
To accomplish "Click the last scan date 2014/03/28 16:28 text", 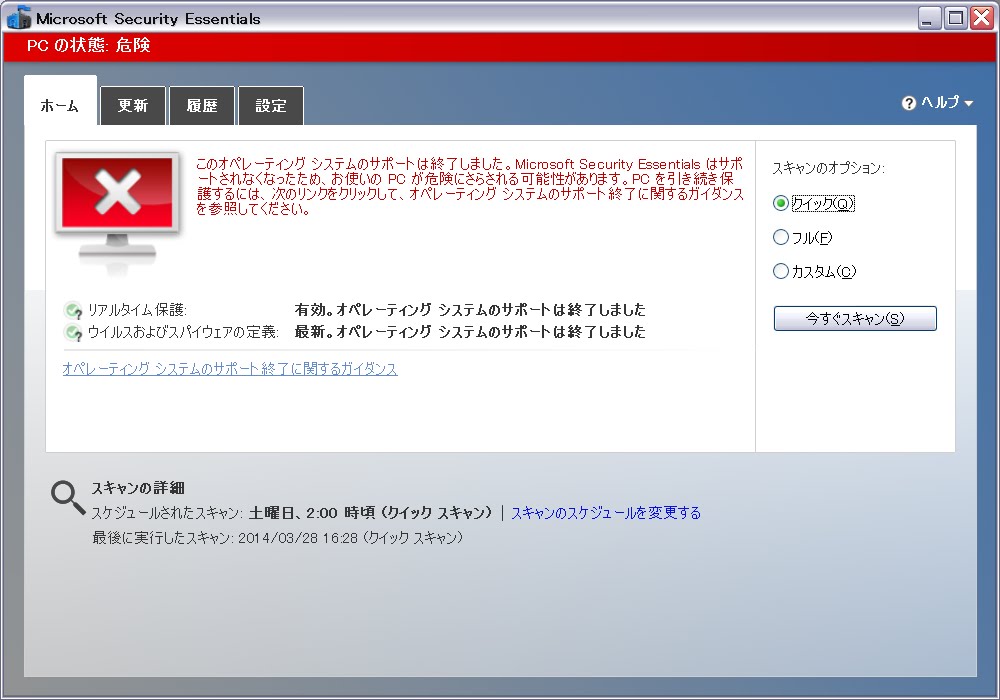I will [x=298, y=537].
